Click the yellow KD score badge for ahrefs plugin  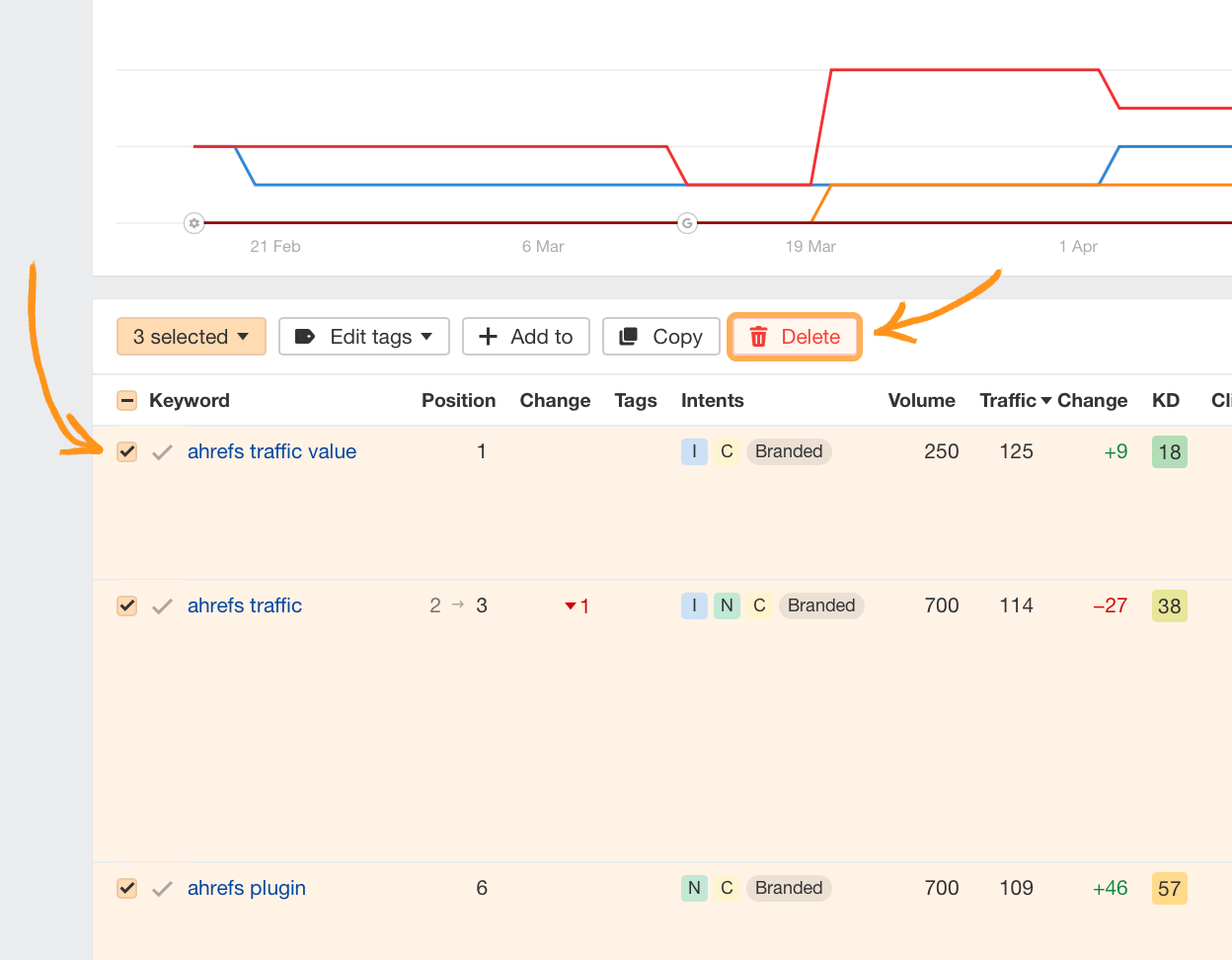pyautogui.click(x=1169, y=888)
